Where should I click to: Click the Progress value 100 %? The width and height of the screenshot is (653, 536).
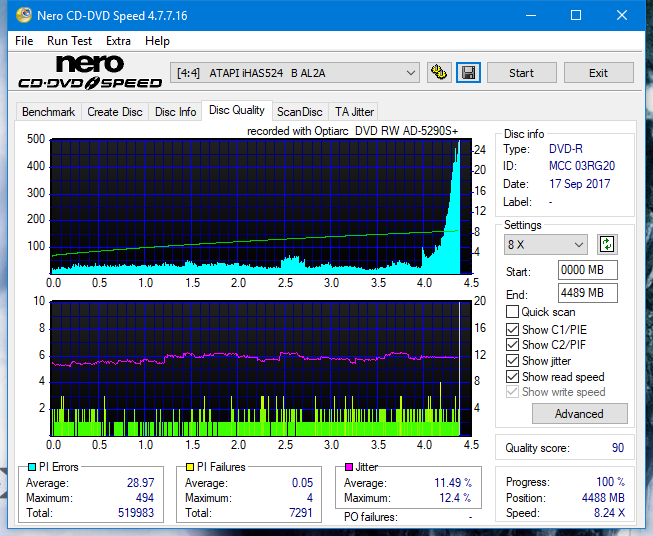point(611,482)
